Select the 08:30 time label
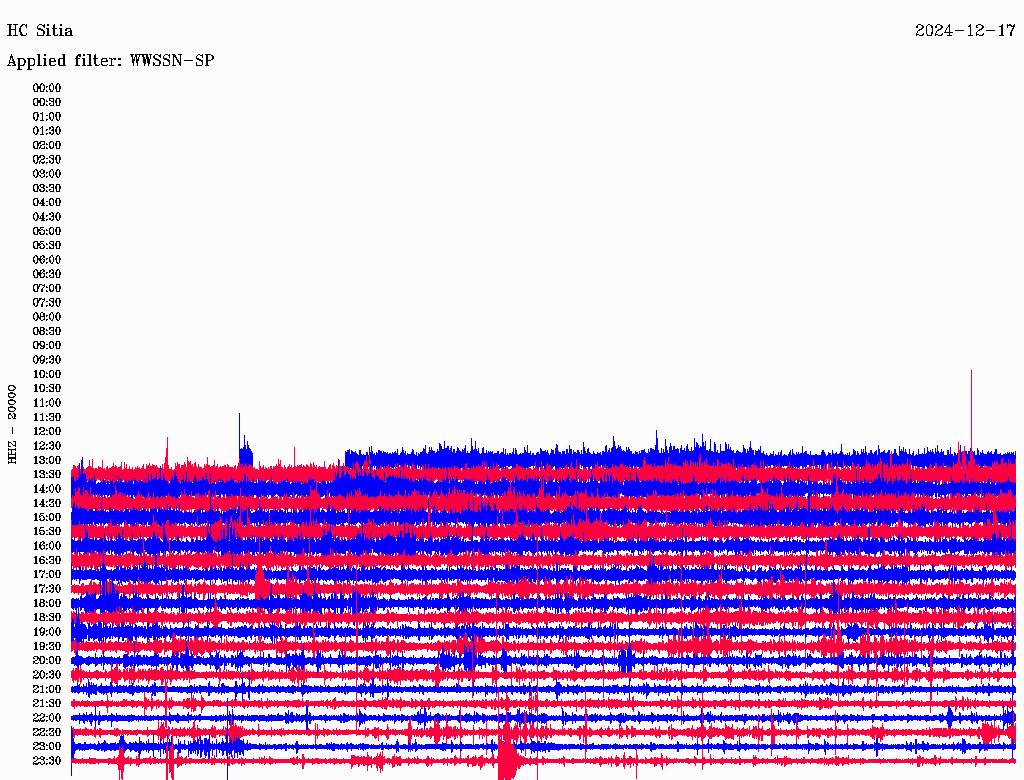Image resolution: width=1024 pixels, height=780 pixels. 47,332
